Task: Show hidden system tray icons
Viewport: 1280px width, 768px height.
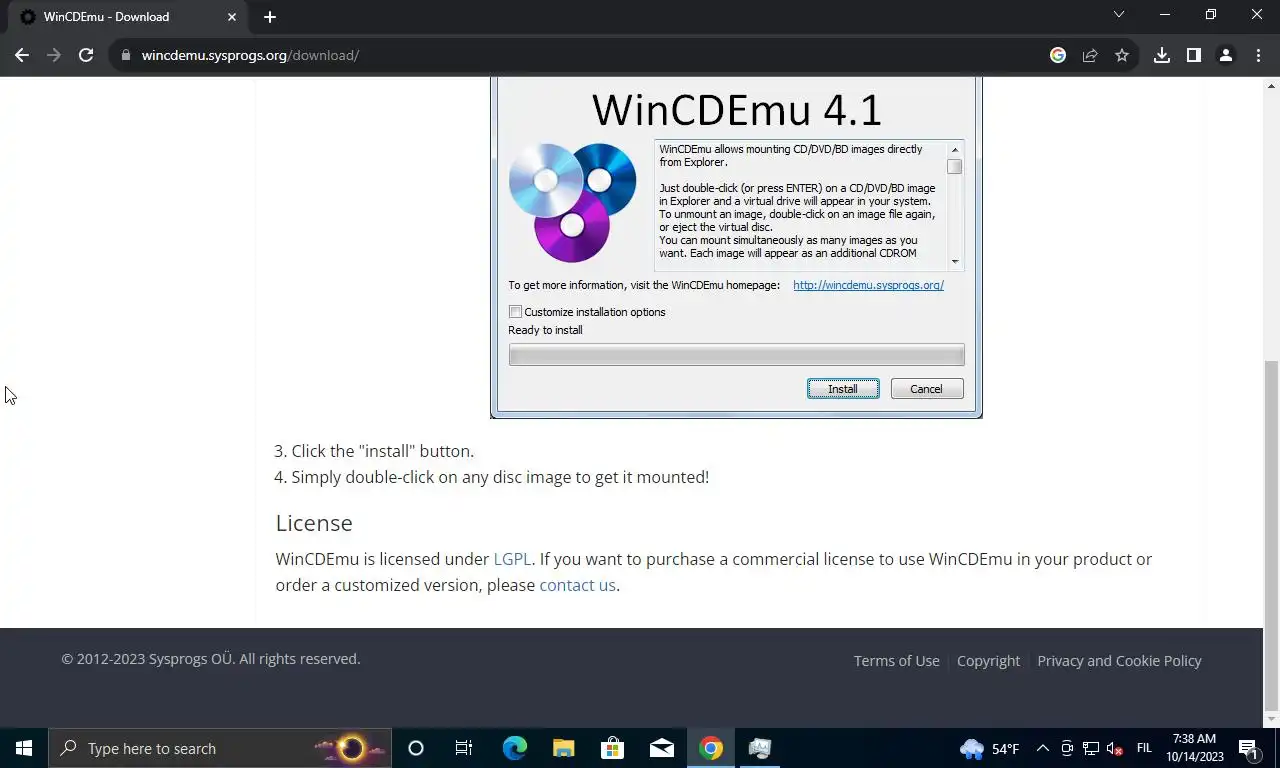Action: [1042, 748]
